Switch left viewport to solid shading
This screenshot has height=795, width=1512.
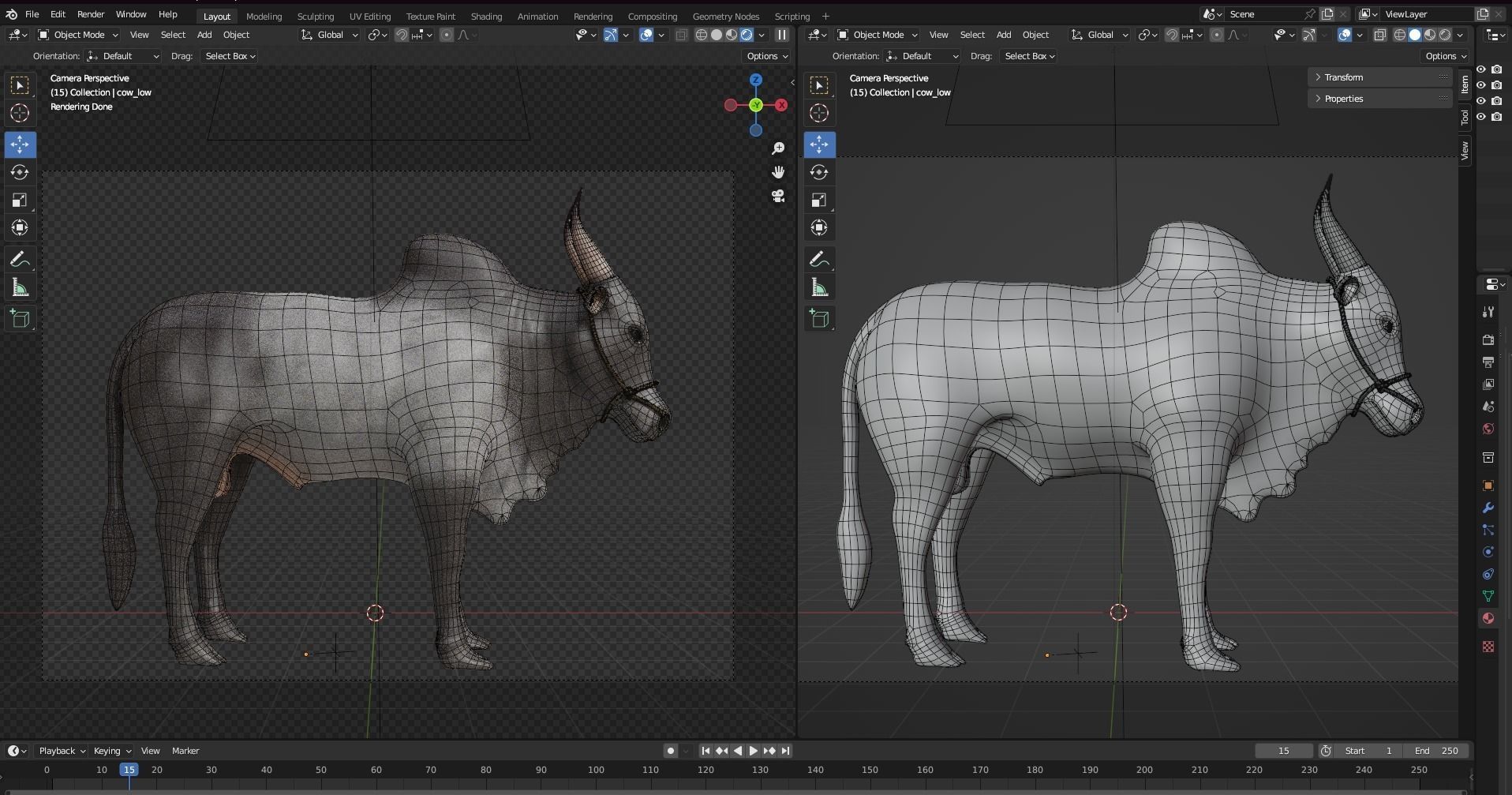point(717,35)
